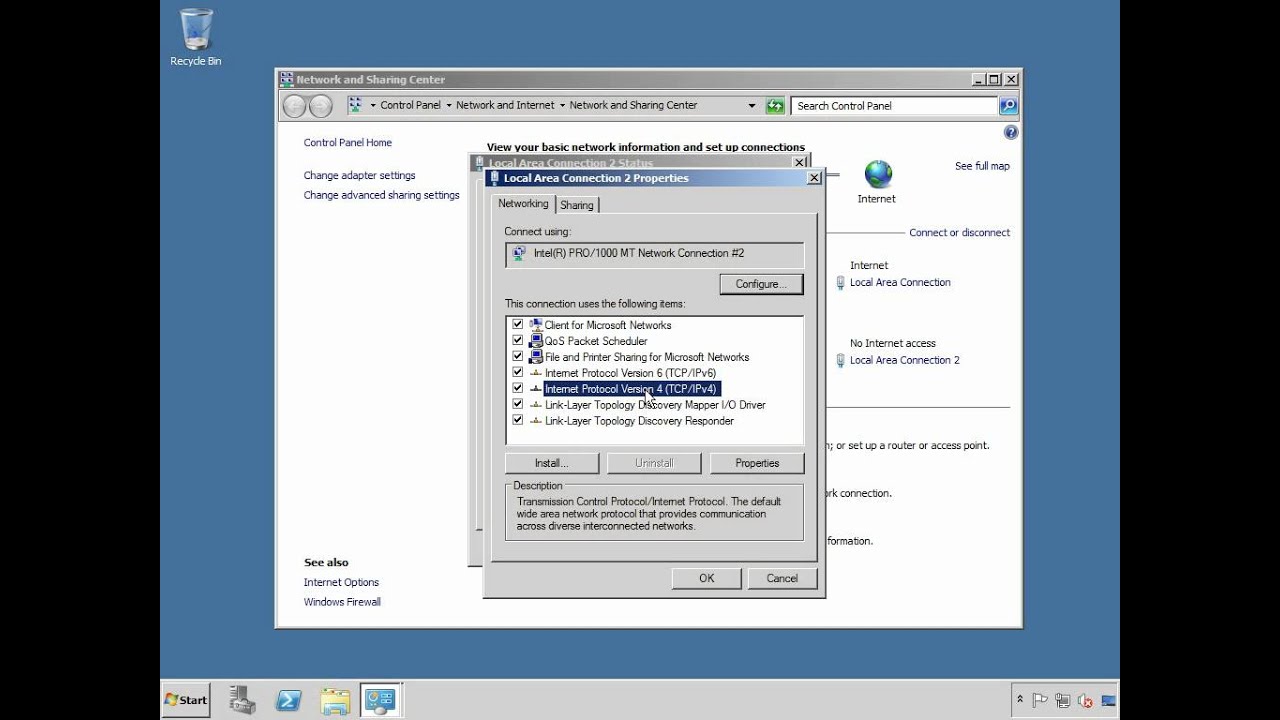Screen dimensions: 1280x720
Task: Click Cancel in the Properties dialog
Action: coord(782,578)
